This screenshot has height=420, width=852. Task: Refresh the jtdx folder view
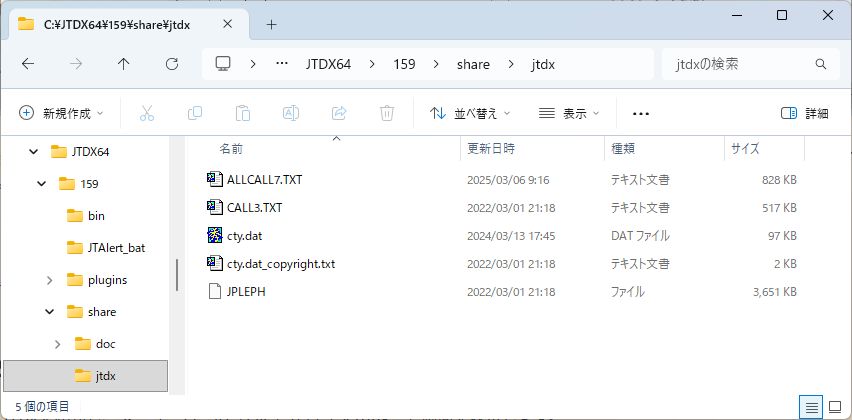point(172,64)
